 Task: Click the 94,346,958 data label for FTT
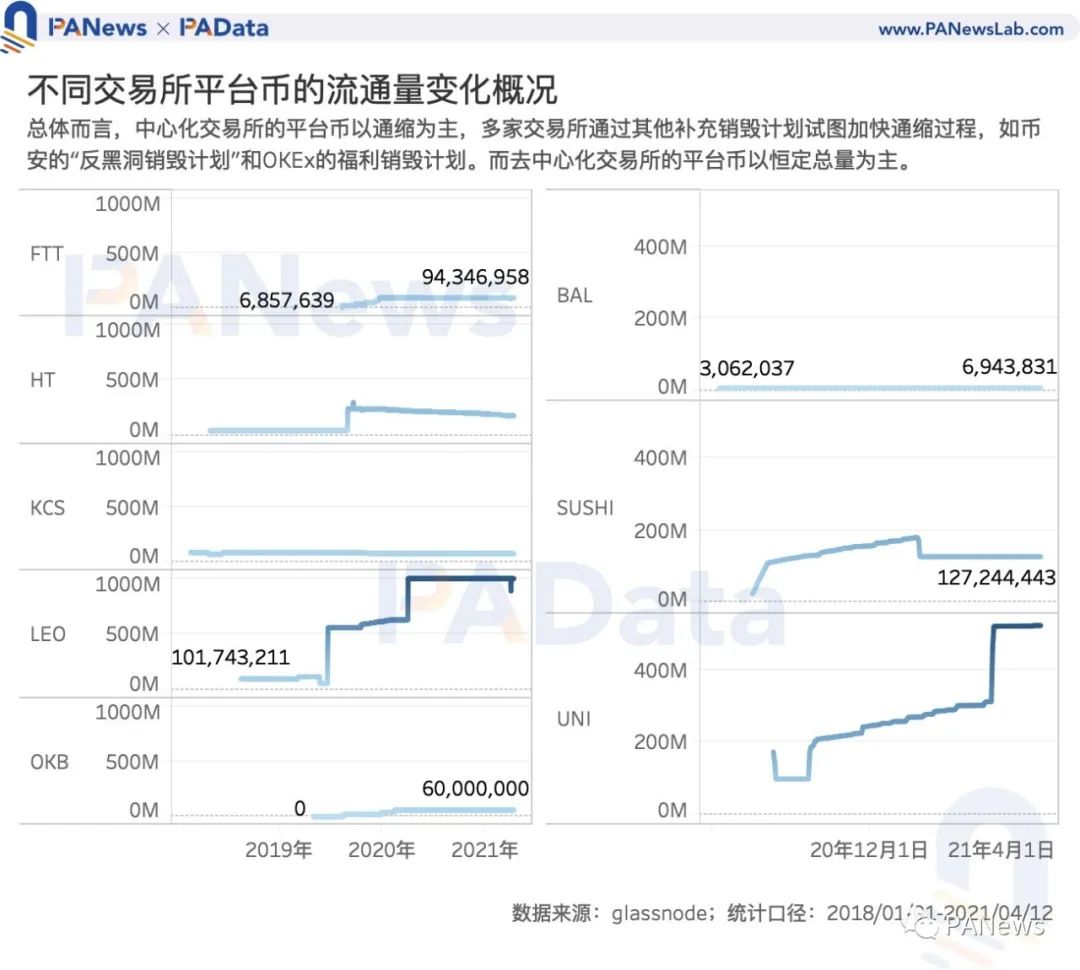coord(475,277)
